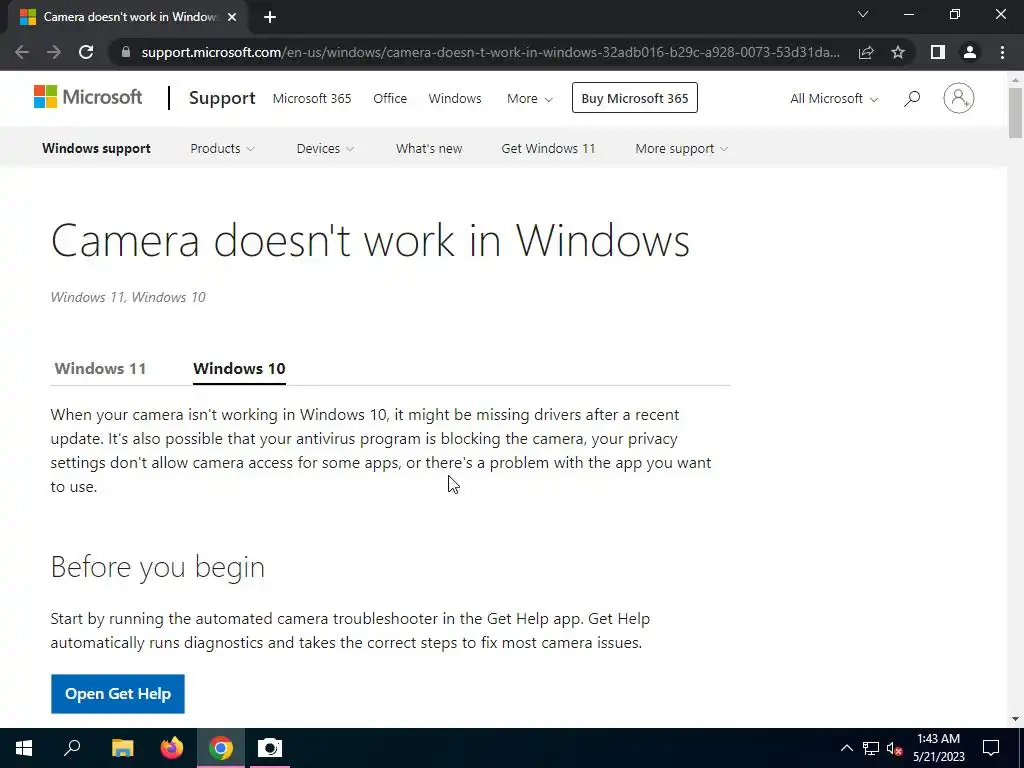Screen dimensions: 1024x768
Task: Go to Windows menu item
Action: (x=455, y=99)
